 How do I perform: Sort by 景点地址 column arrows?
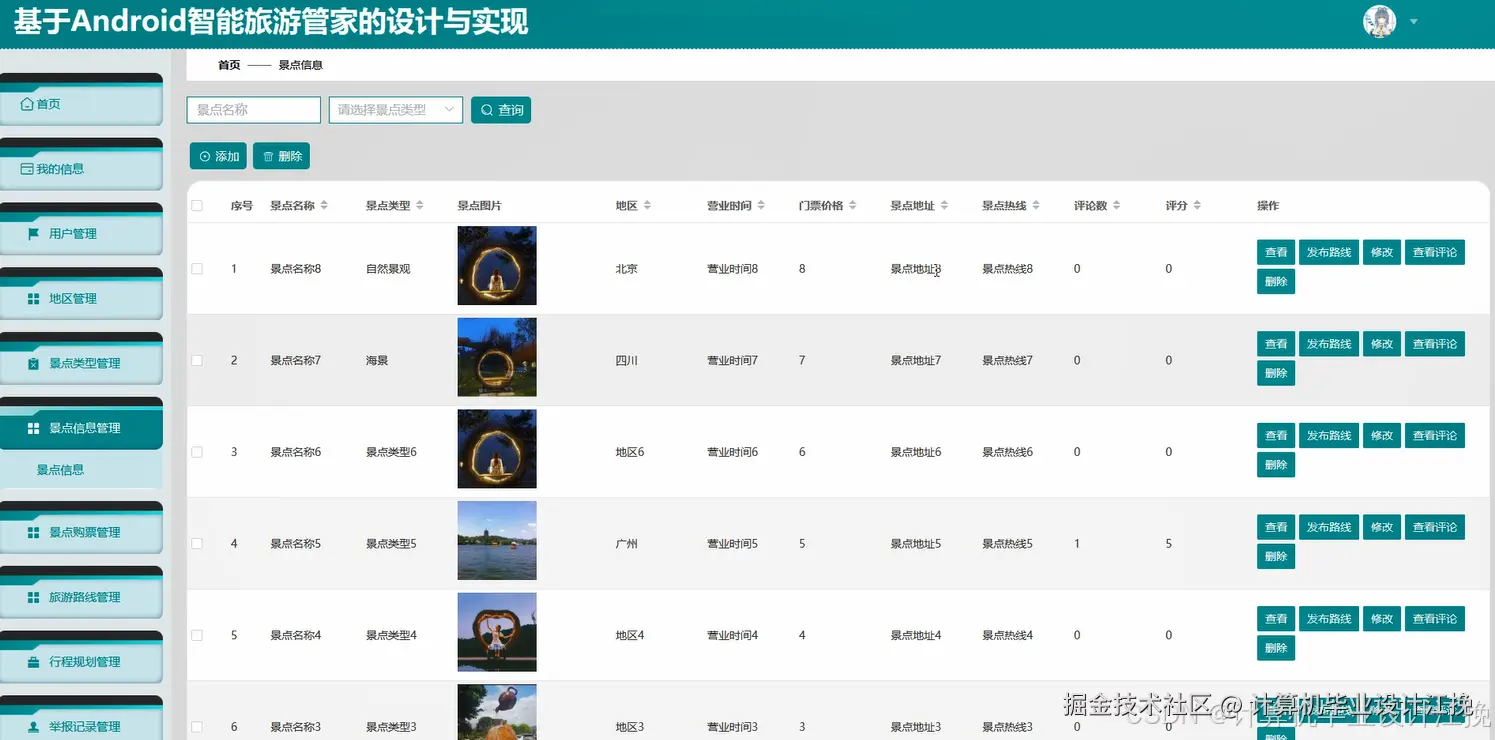point(944,206)
